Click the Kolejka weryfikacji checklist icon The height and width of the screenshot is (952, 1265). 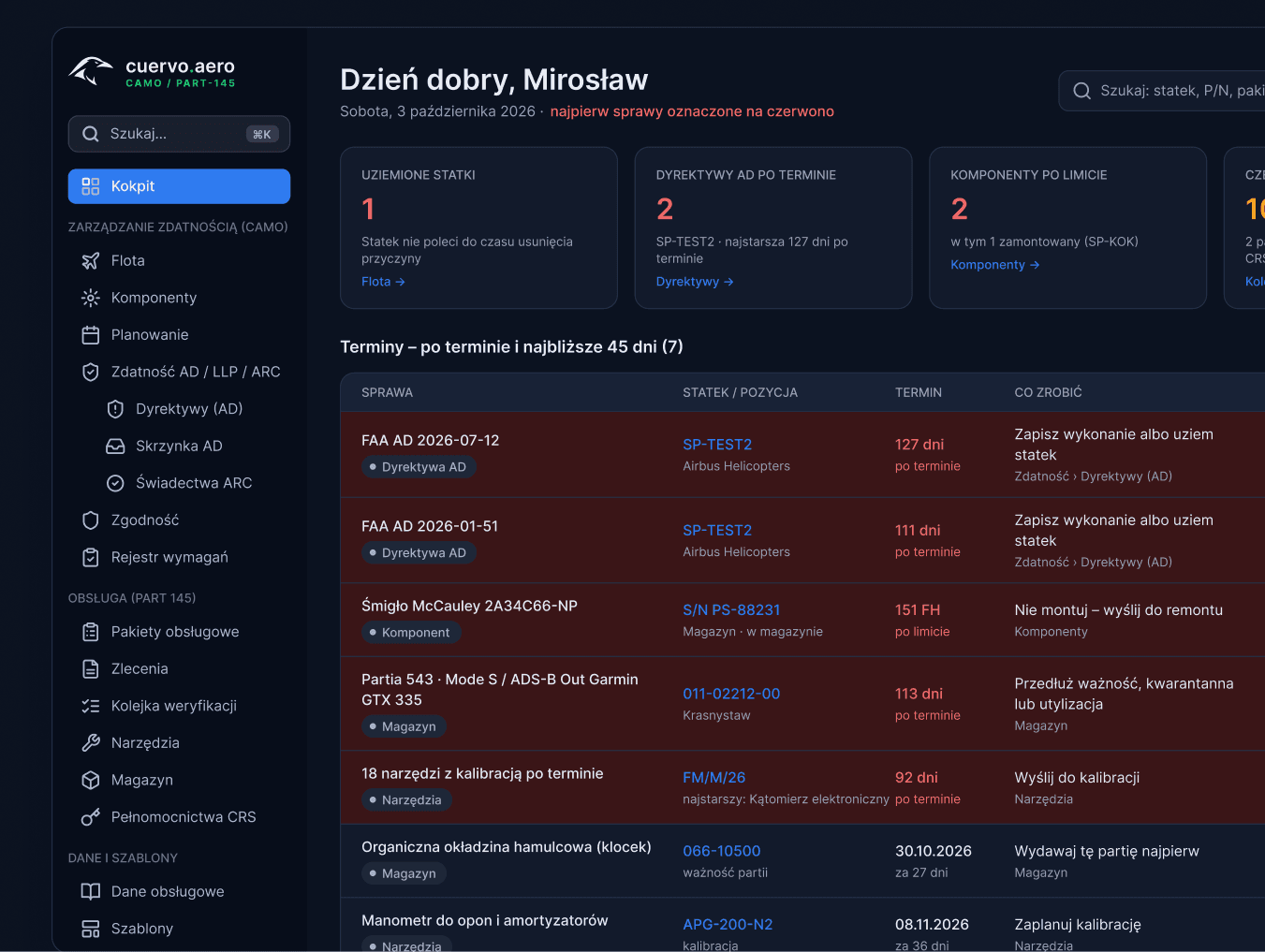tap(91, 706)
